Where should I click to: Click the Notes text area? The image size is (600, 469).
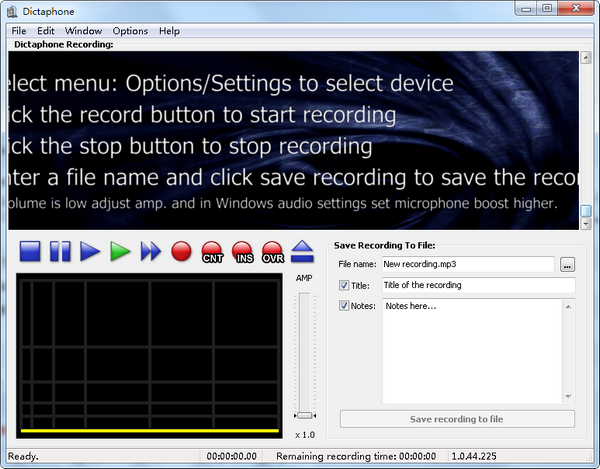470,350
